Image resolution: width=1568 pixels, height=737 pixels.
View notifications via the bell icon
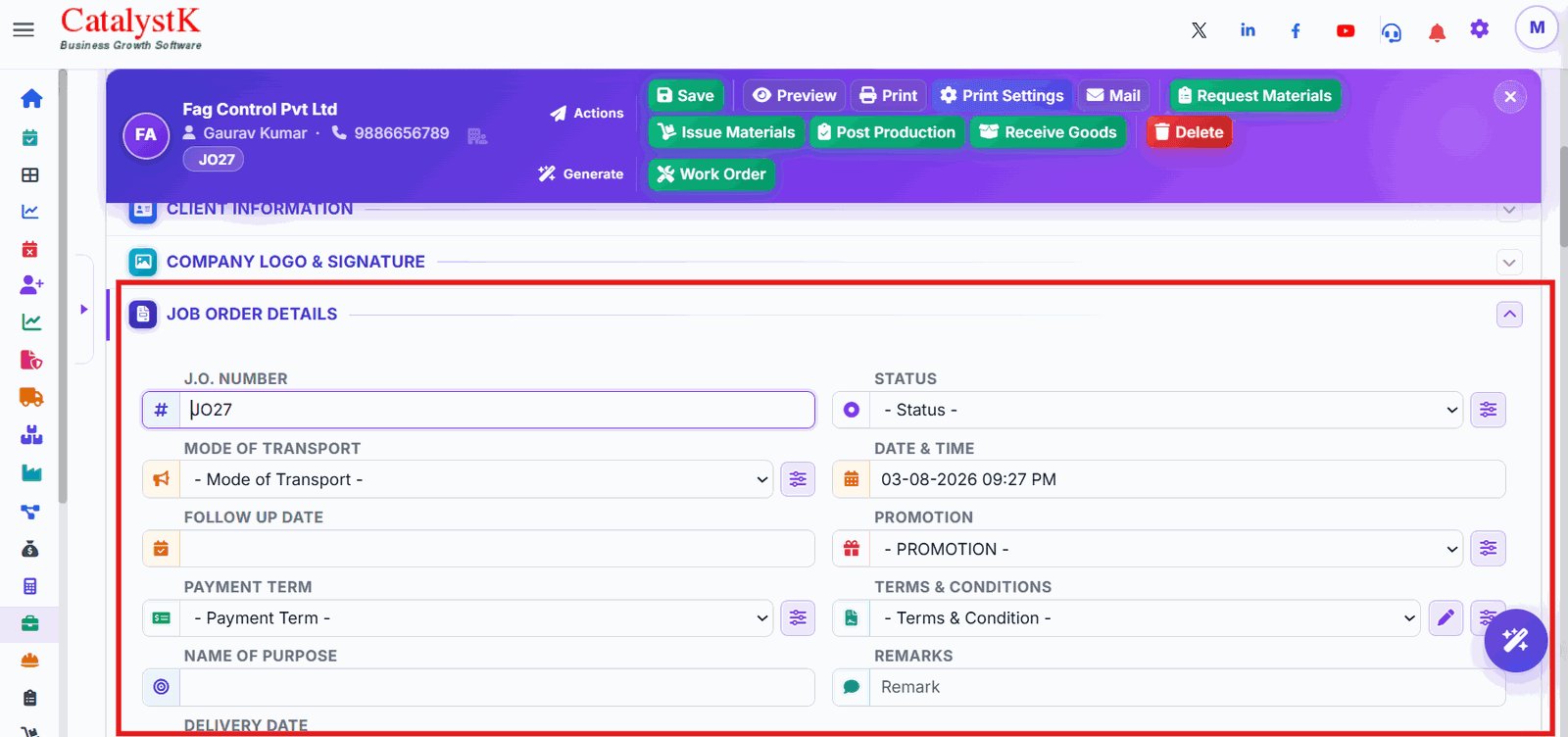point(1437,32)
